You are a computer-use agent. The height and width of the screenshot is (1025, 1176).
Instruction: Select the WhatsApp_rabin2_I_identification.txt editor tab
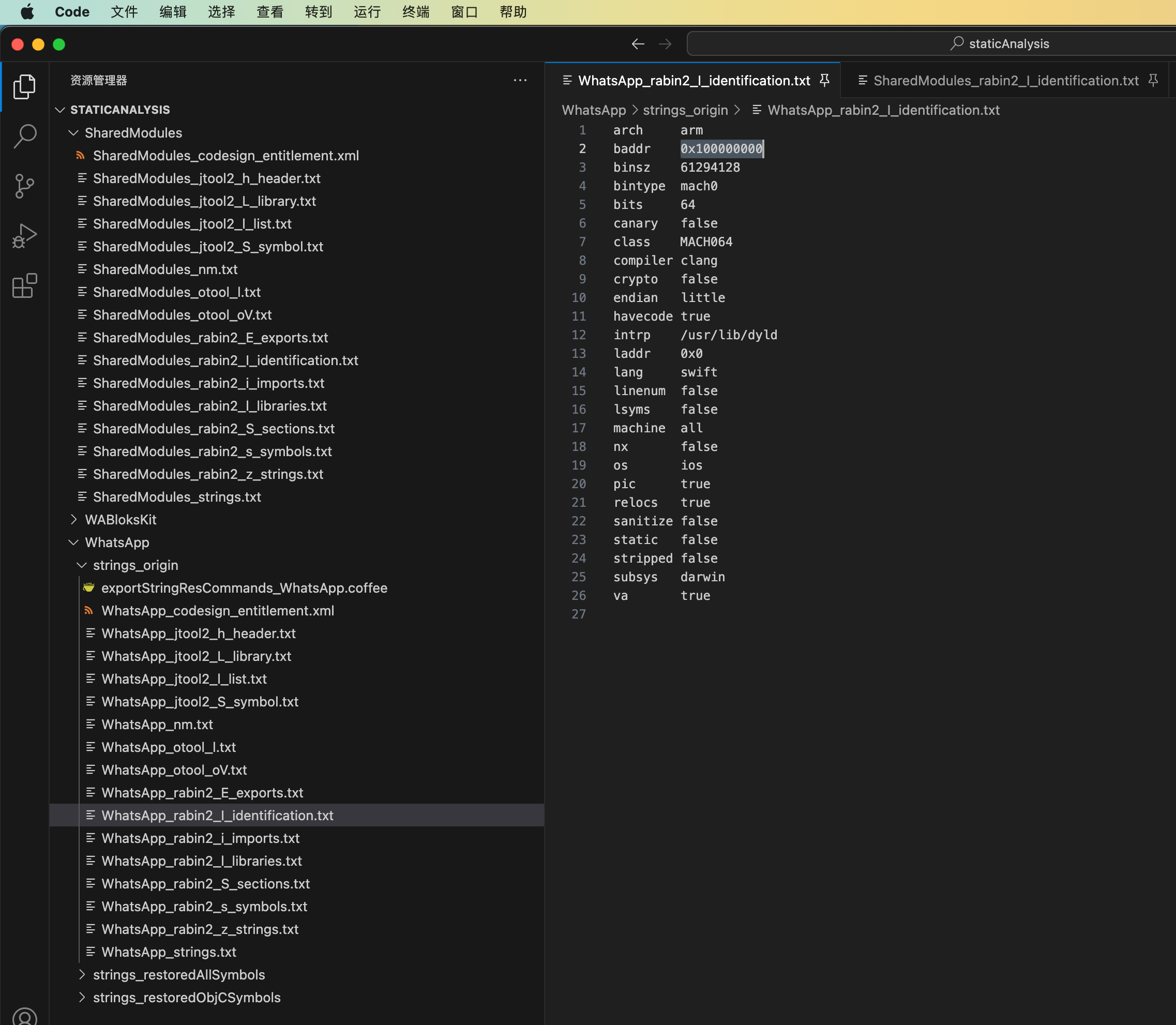click(693, 81)
